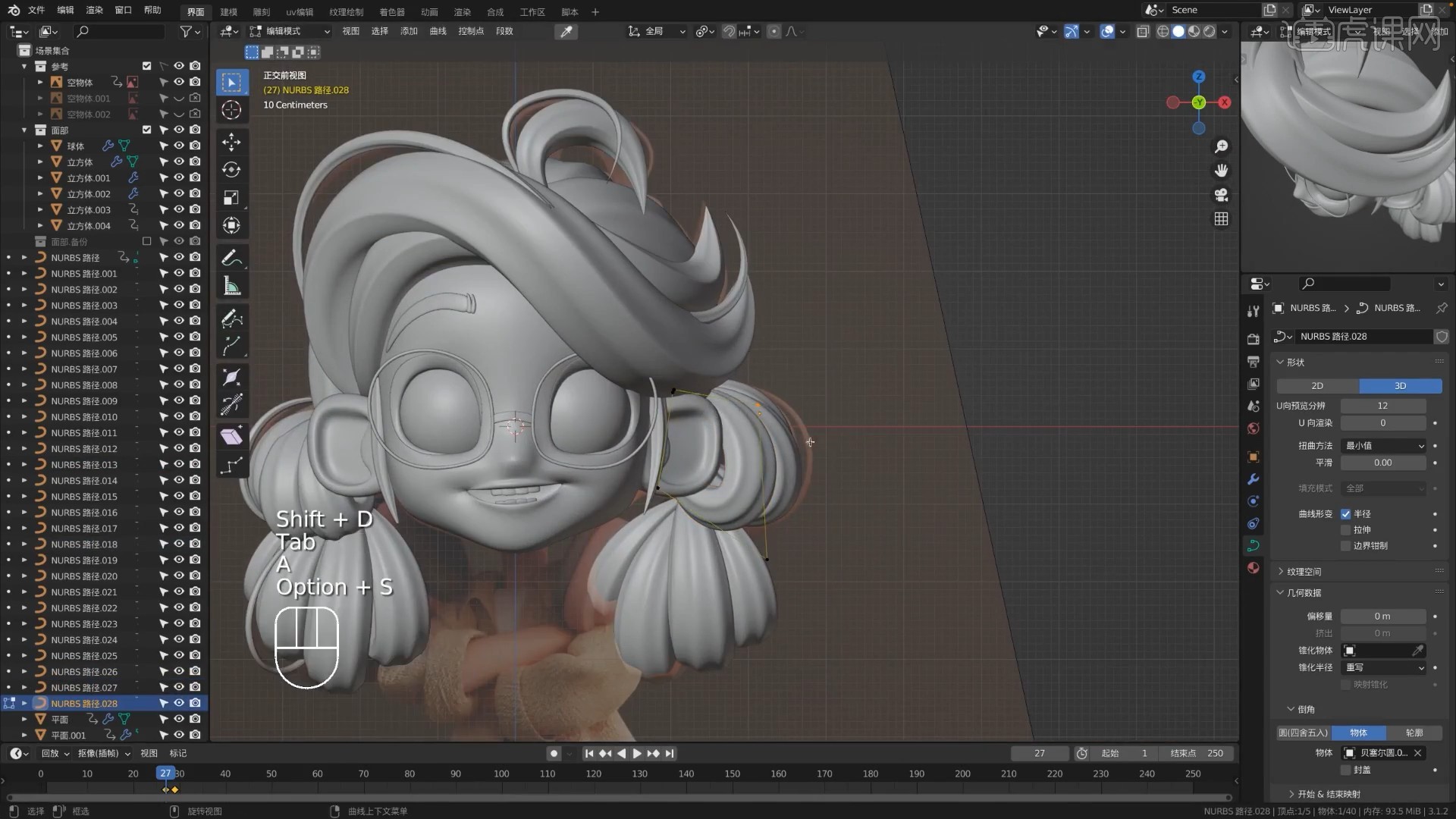Select the Select Box tool
The height and width of the screenshot is (819, 1456).
click(x=231, y=82)
